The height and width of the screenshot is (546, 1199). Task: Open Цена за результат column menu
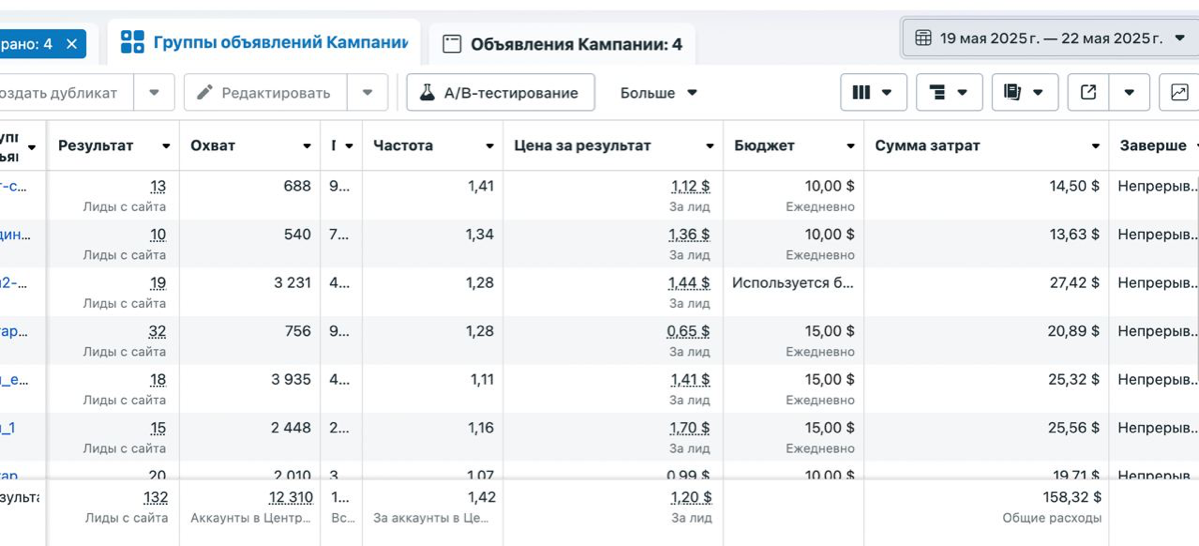coord(710,146)
